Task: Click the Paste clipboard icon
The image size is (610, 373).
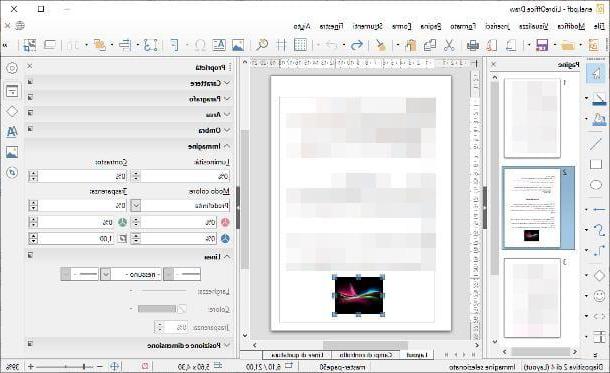Action: tap(411, 45)
